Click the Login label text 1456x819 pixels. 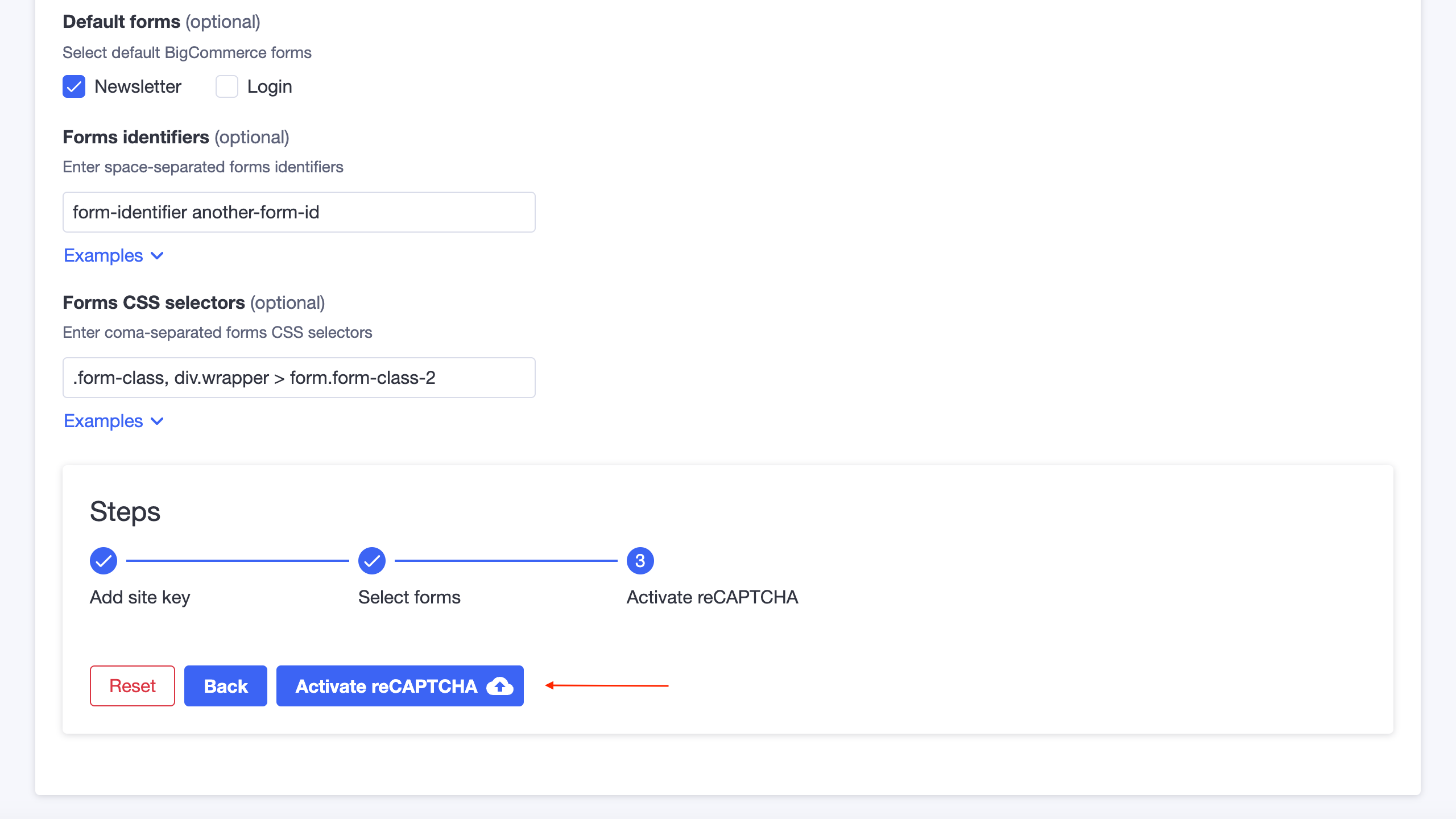tap(270, 86)
